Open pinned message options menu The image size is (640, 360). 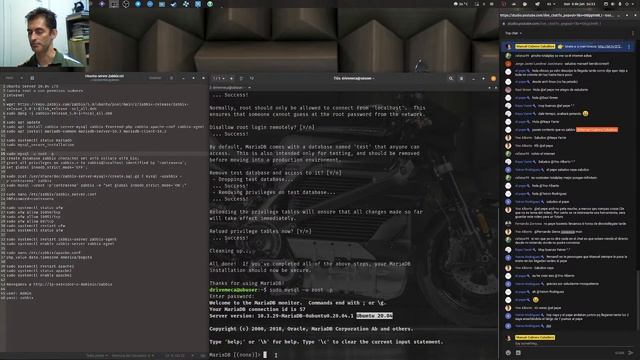point(629,47)
